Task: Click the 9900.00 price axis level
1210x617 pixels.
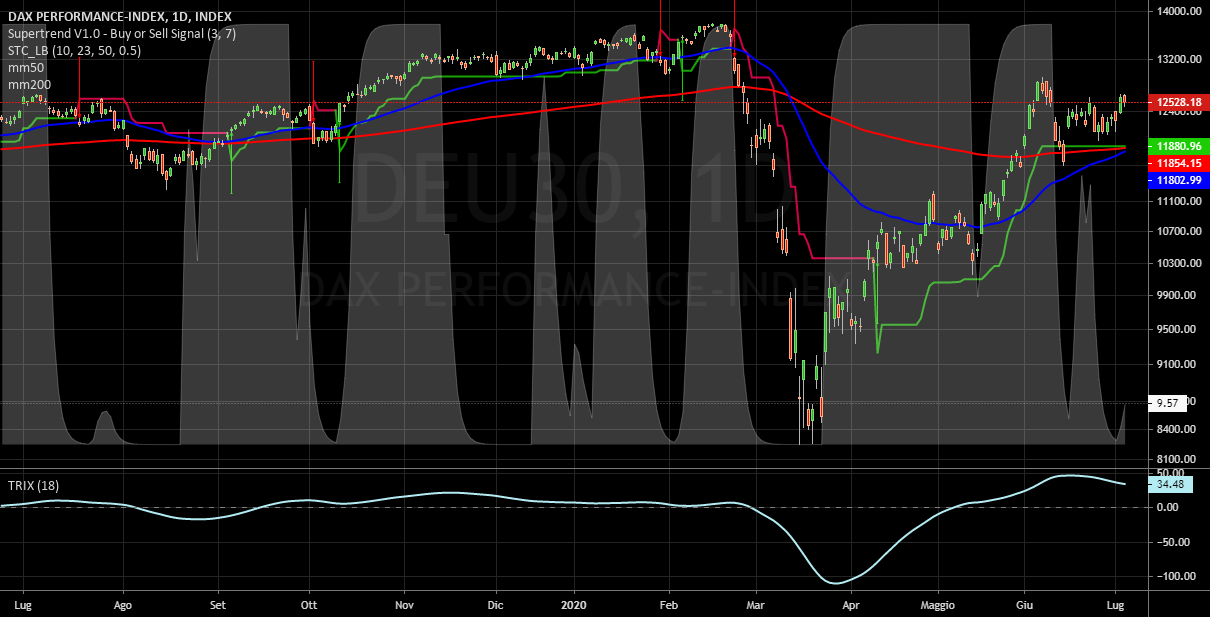Action: (x=1175, y=295)
